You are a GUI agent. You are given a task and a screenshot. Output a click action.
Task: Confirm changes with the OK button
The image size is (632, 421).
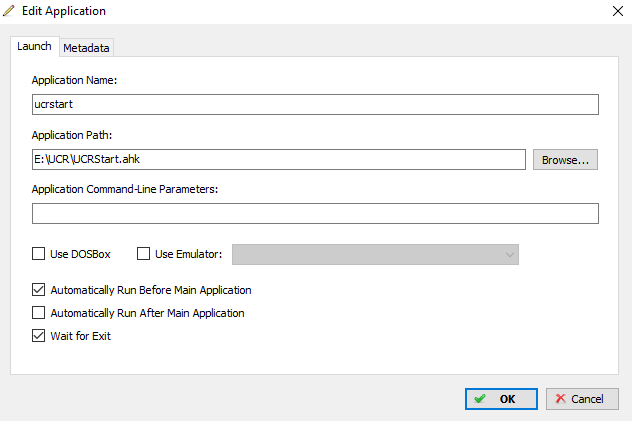click(501, 399)
